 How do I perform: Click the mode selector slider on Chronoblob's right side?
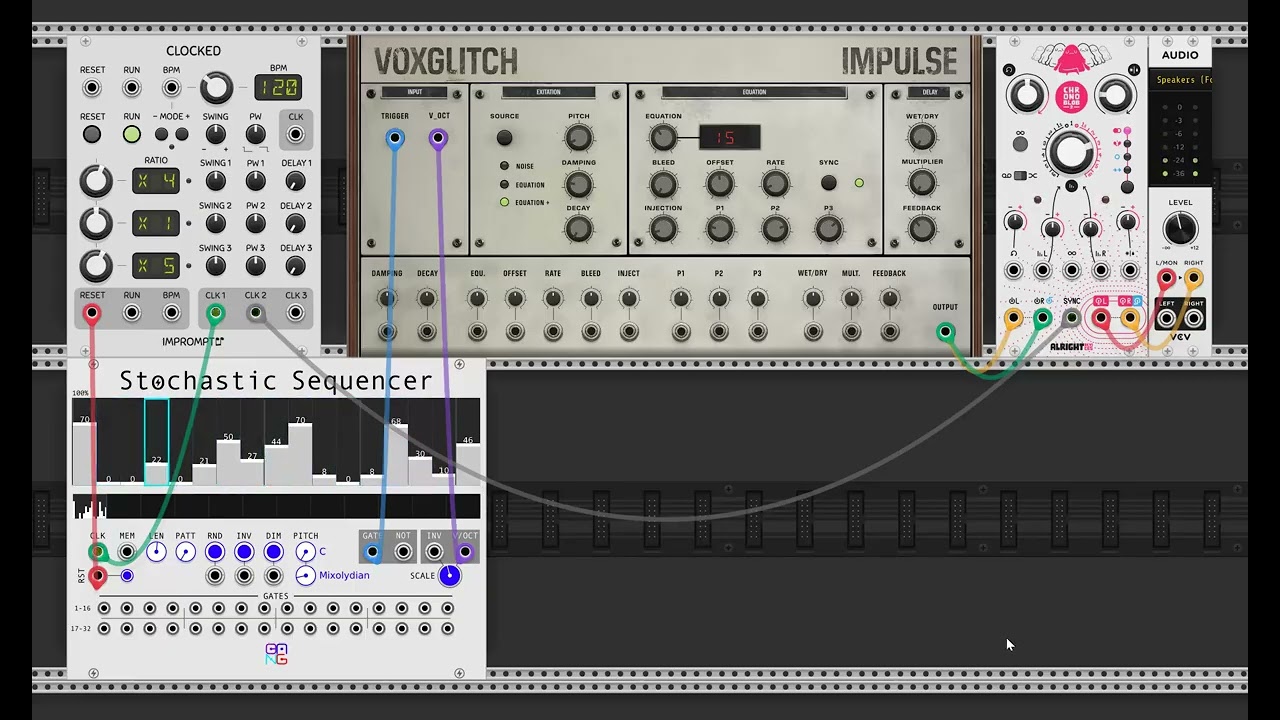(1128, 159)
